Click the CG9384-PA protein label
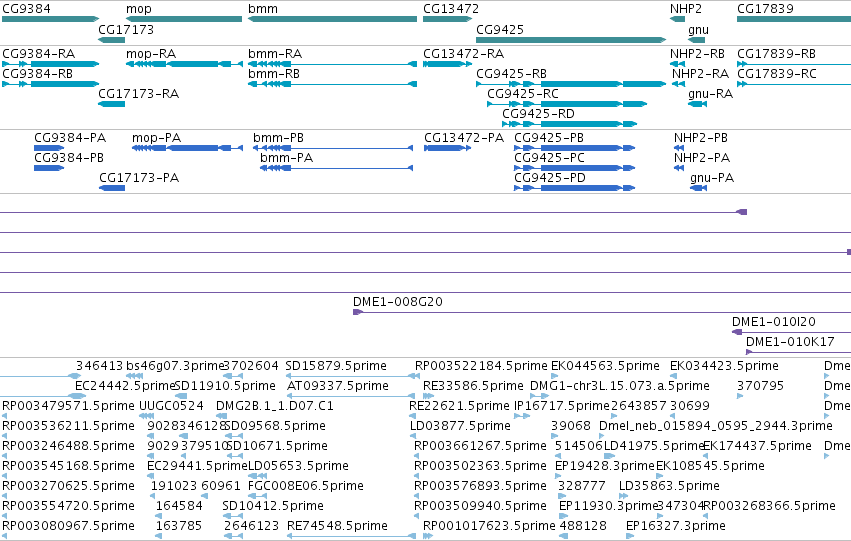Image resolution: width=851 pixels, height=541 pixels. click(x=70, y=138)
